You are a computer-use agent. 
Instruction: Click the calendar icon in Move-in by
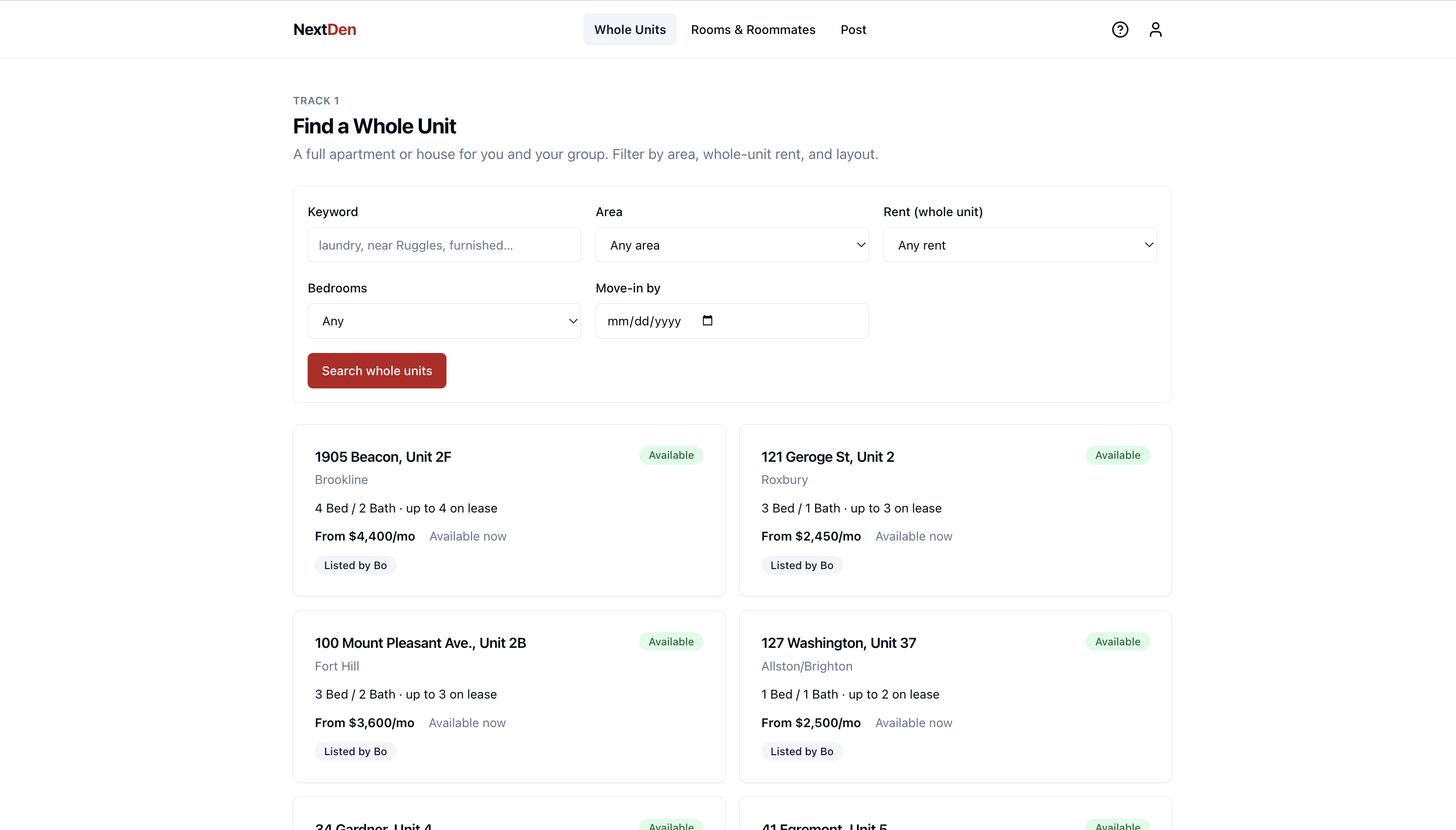tap(707, 321)
